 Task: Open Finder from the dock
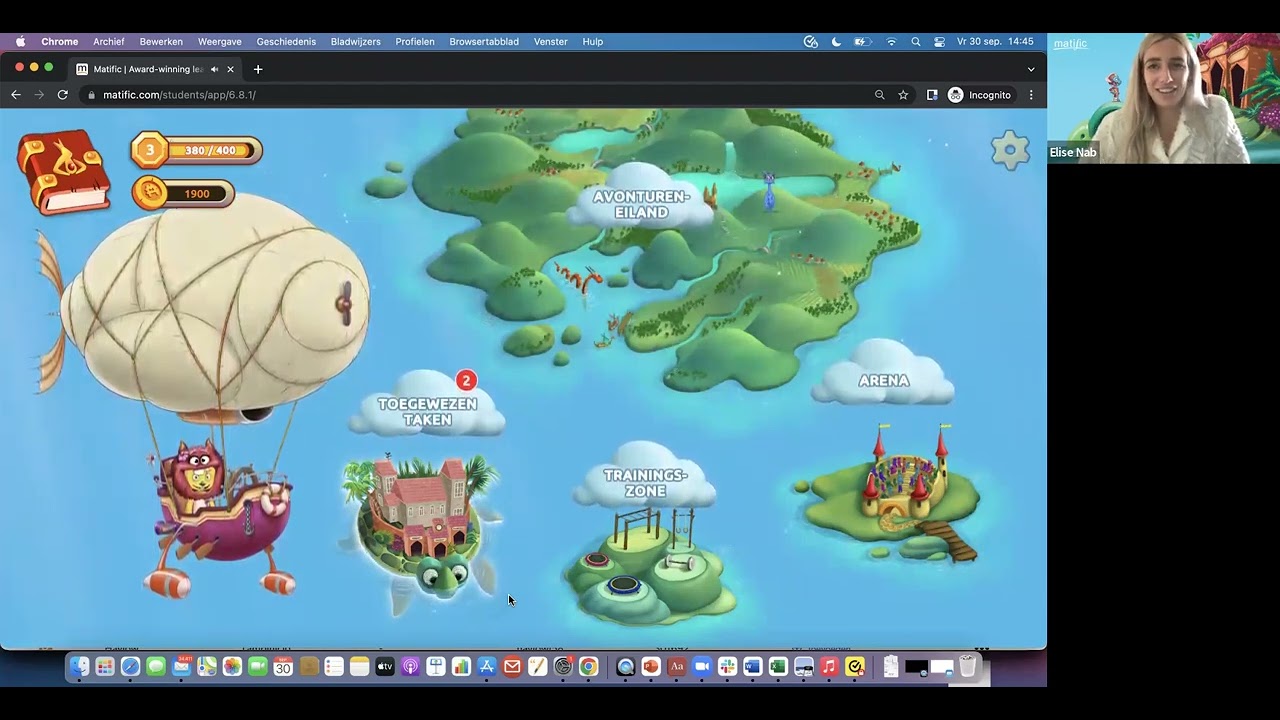point(79,667)
